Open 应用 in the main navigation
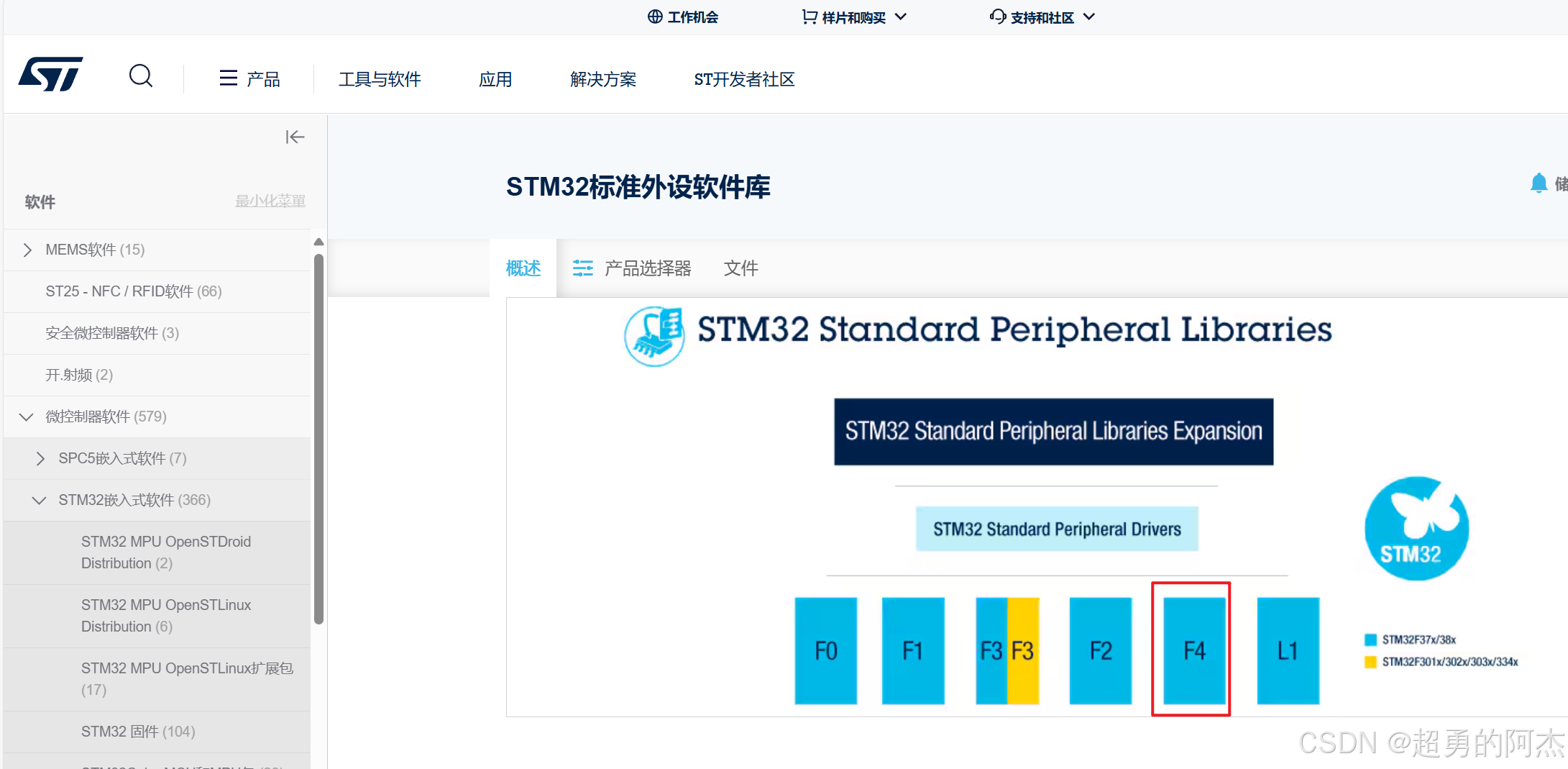The height and width of the screenshot is (769, 1568). [x=495, y=79]
